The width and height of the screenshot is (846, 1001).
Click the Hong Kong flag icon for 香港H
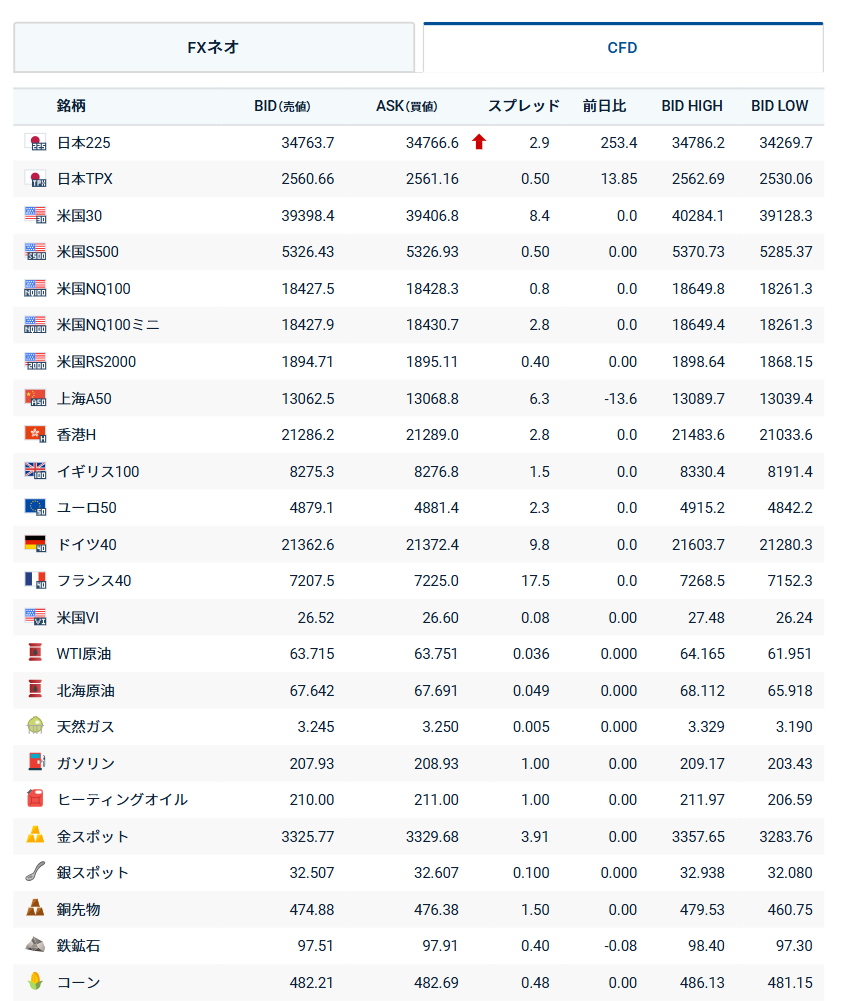click(35, 434)
